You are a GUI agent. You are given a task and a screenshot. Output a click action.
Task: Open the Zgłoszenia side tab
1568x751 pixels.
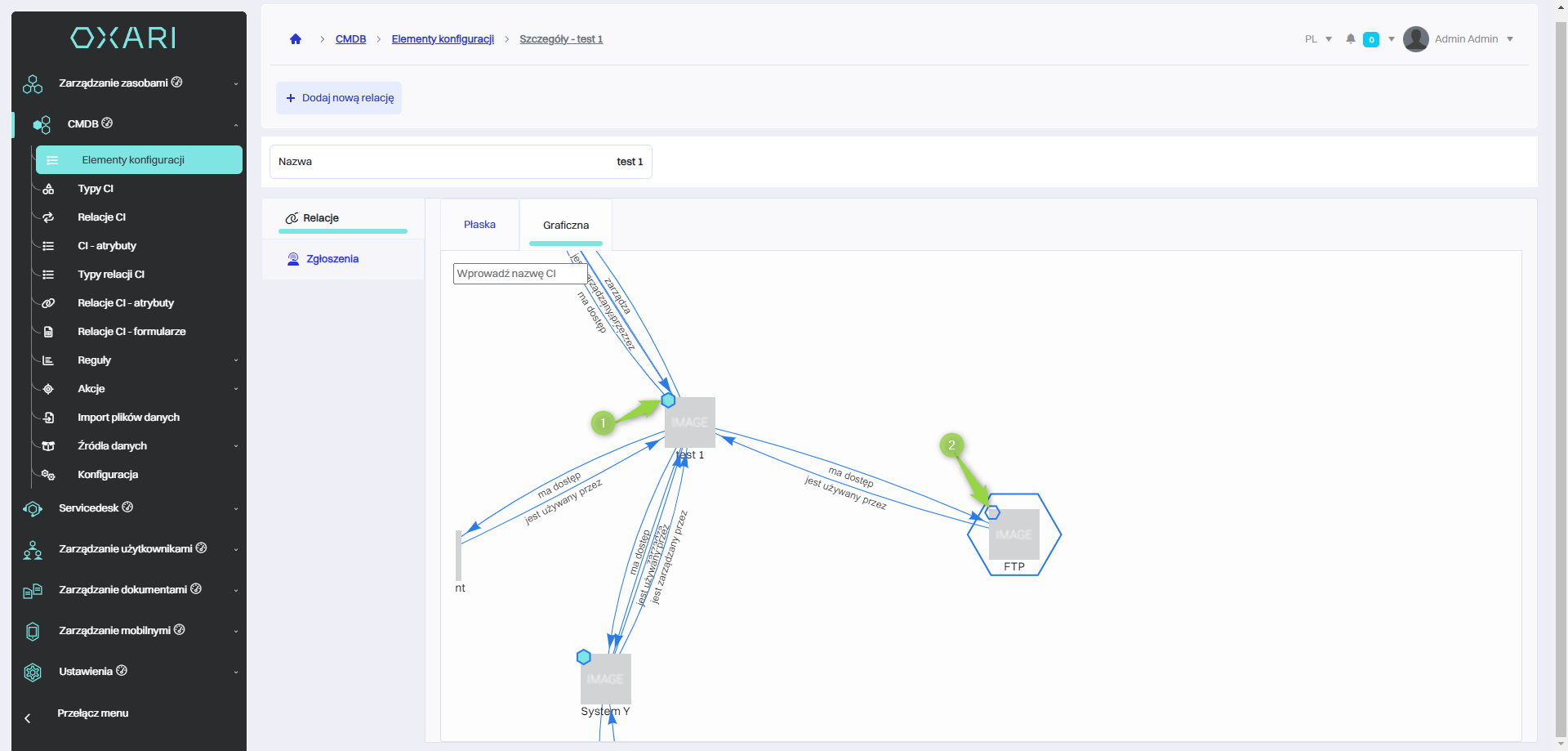coord(332,259)
